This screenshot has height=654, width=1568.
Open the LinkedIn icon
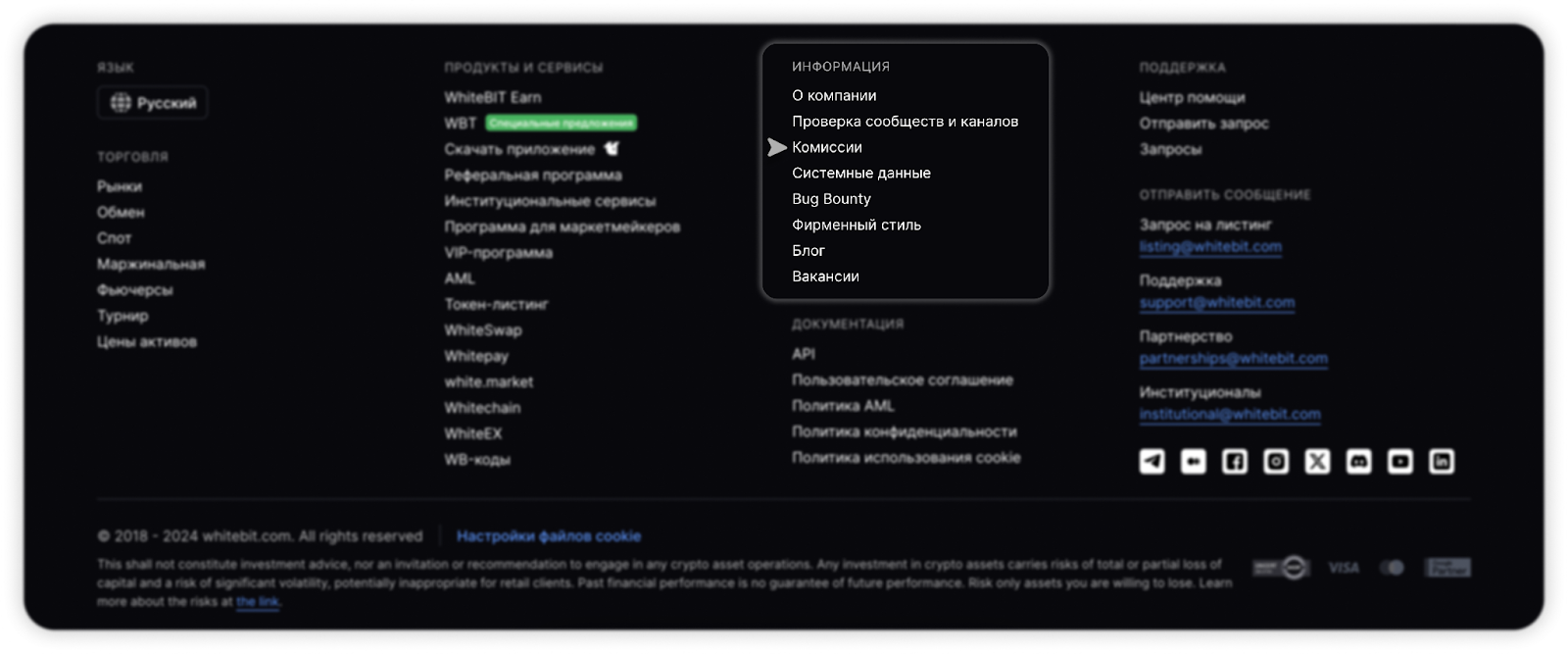point(1442,461)
